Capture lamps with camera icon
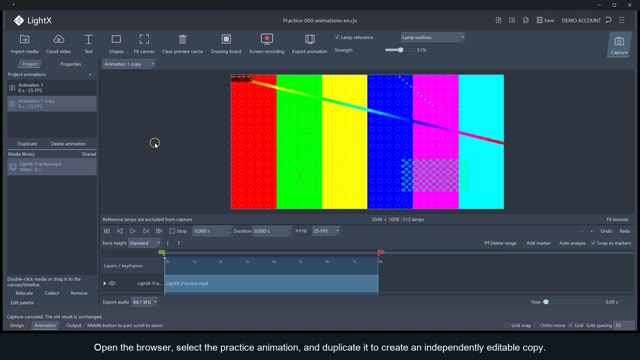The width and height of the screenshot is (640, 360). (x=619, y=45)
